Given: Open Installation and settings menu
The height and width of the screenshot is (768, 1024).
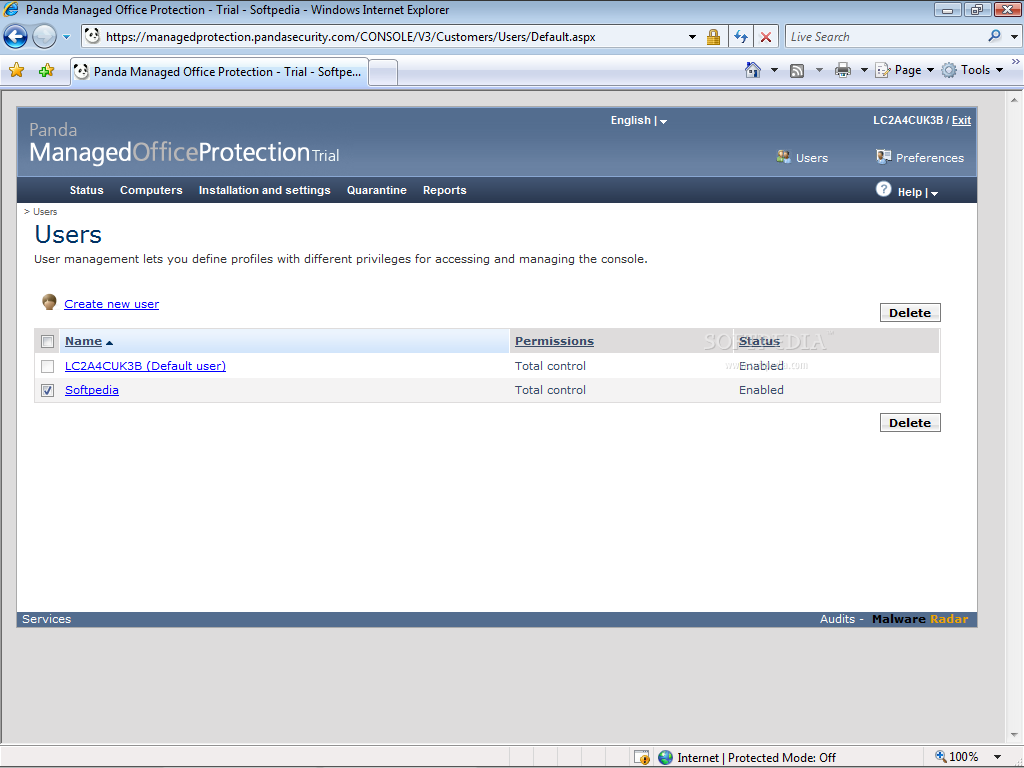Looking at the screenshot, I should click(x=264, y=190).
